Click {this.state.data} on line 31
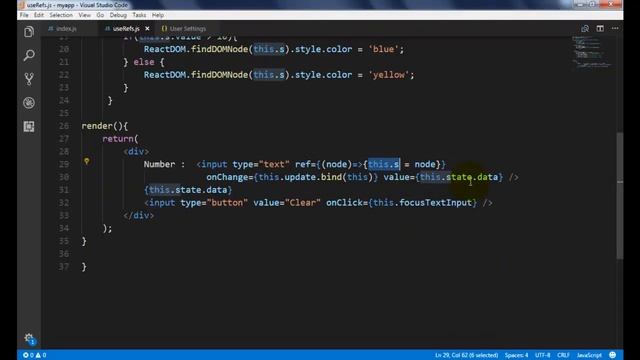The height and width of the screenshot is (360, 640). click(188, 190)
